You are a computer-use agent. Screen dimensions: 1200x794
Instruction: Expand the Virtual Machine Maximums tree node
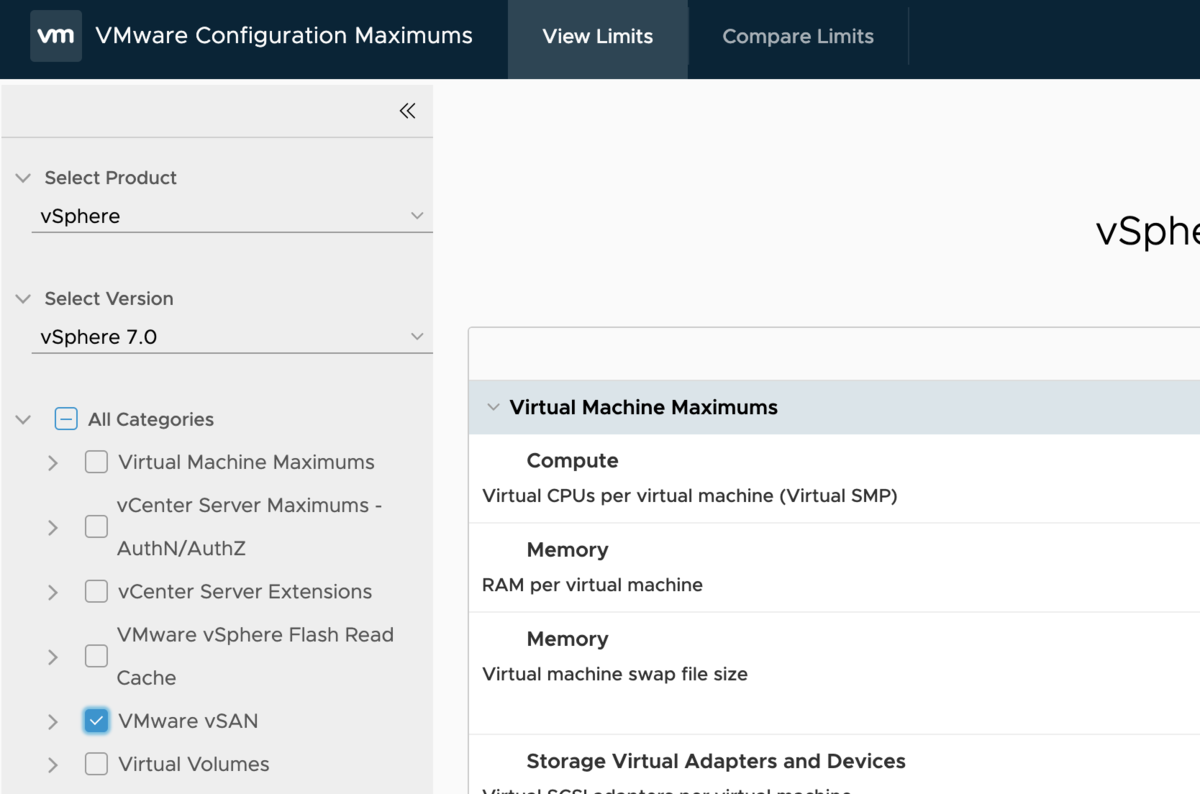(x=53, y=463)
